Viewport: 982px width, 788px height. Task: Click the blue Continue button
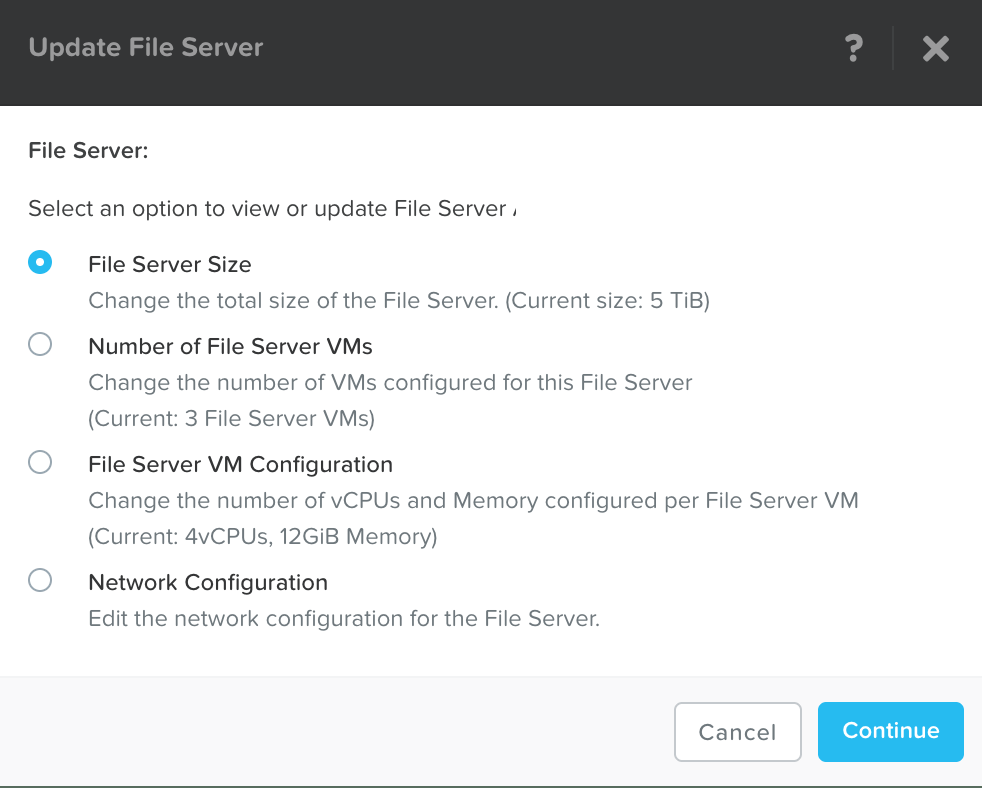point(890,731)
